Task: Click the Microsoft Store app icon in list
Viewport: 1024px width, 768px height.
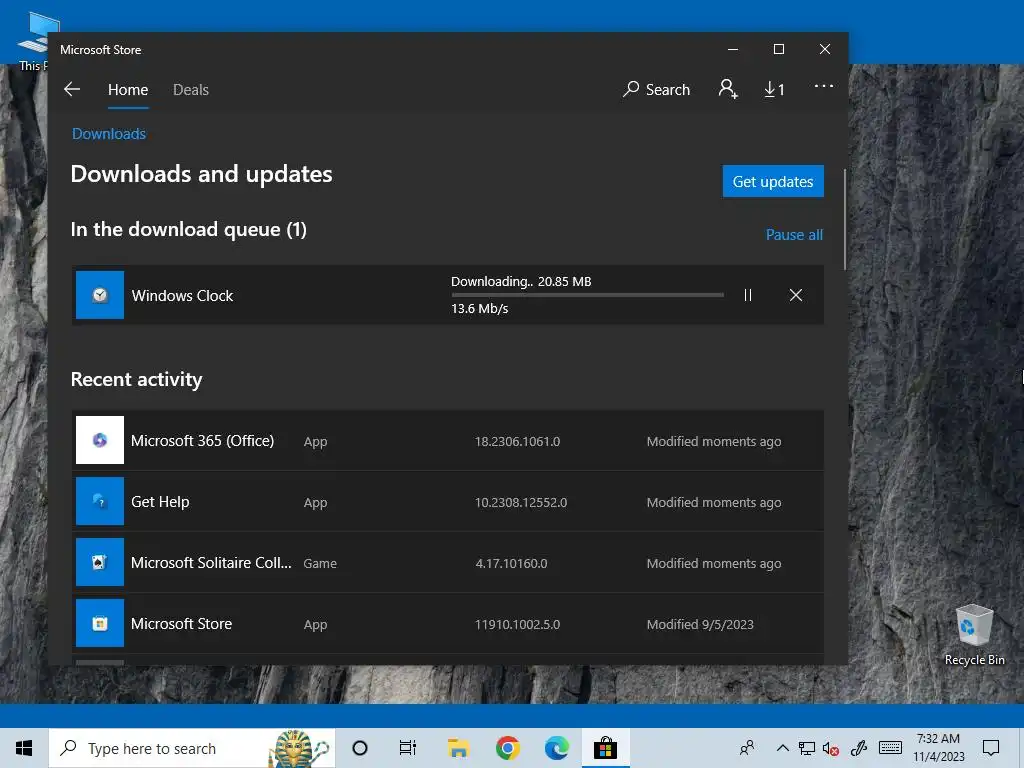Action: point(100,623)
